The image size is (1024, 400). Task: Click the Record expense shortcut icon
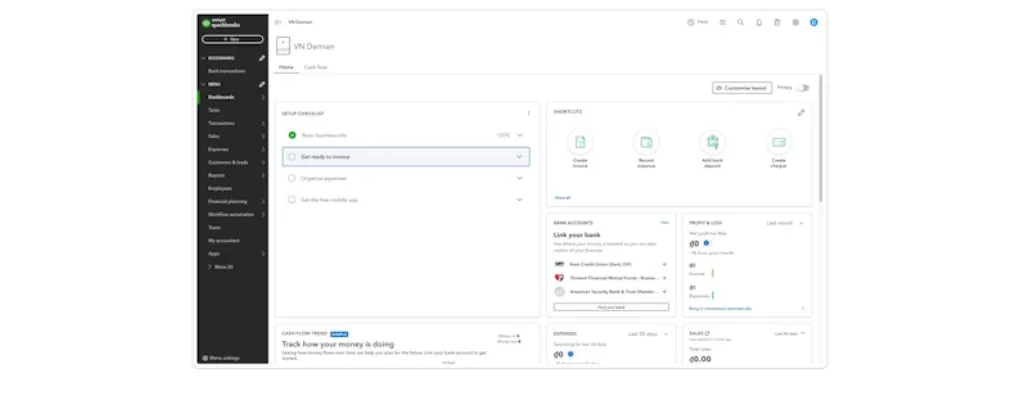[x=646, y=142]
